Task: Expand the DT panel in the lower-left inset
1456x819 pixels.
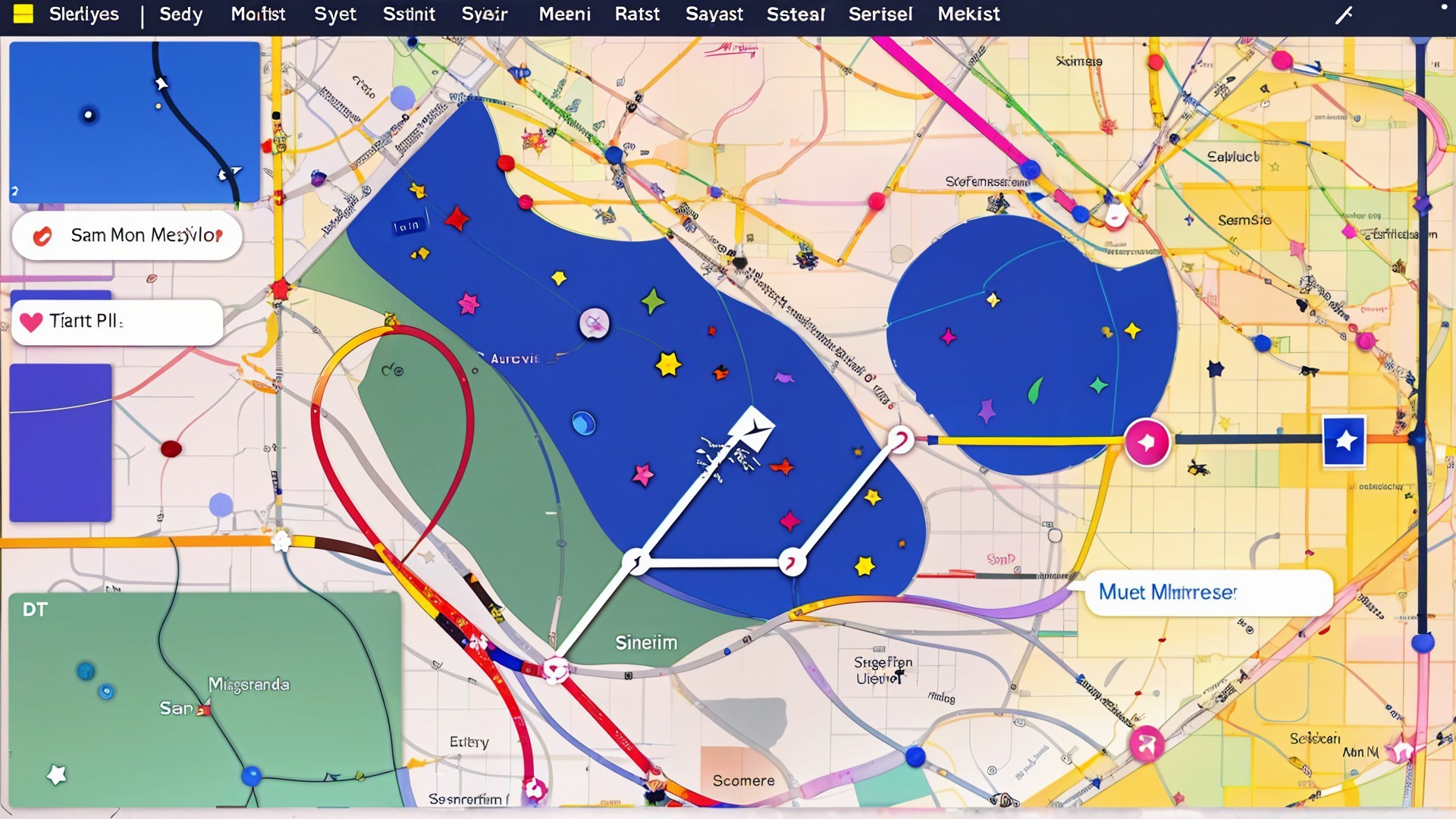Action: click(x=34, y=607)
